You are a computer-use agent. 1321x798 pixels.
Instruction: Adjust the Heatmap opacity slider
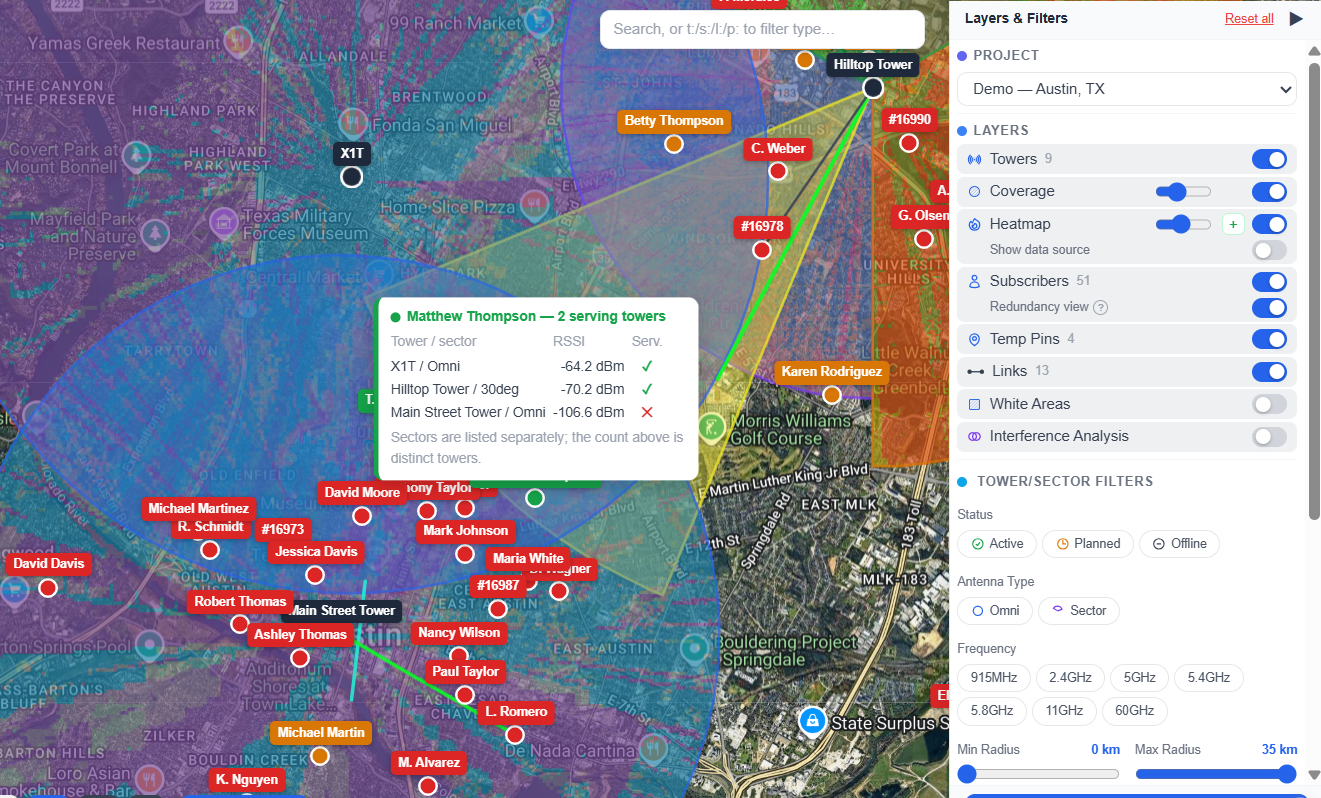coord(1183,224)
